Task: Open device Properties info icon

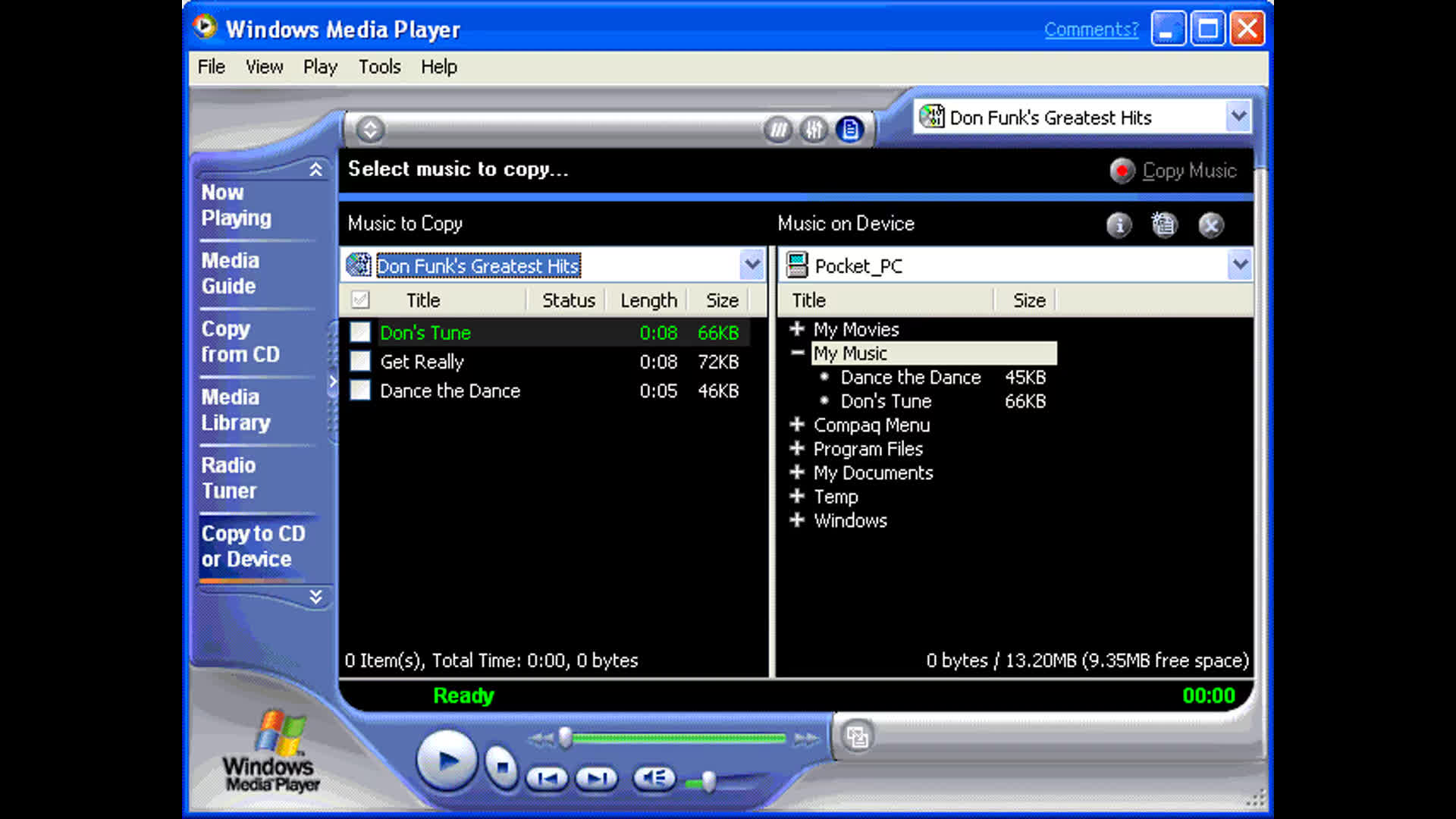Action: [x=1119, y=224]
